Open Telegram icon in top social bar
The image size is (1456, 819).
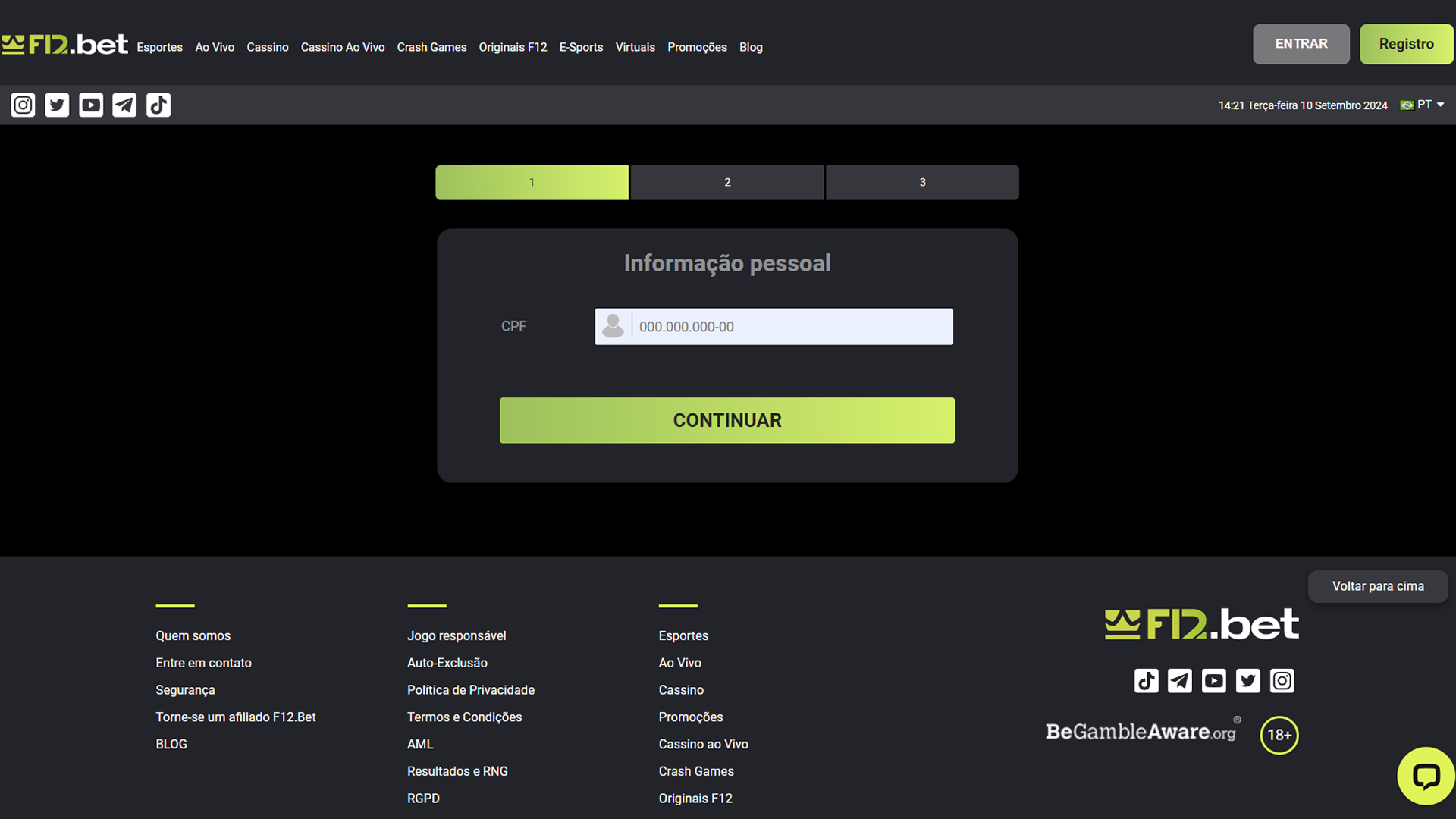pos(124,105)
